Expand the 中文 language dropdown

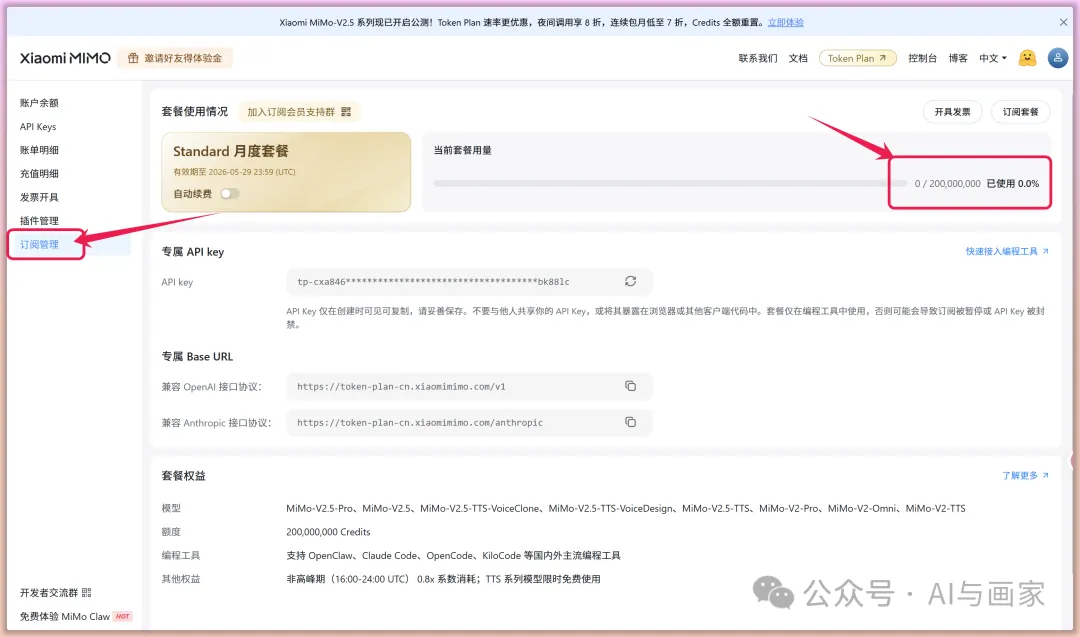point(993,59)
